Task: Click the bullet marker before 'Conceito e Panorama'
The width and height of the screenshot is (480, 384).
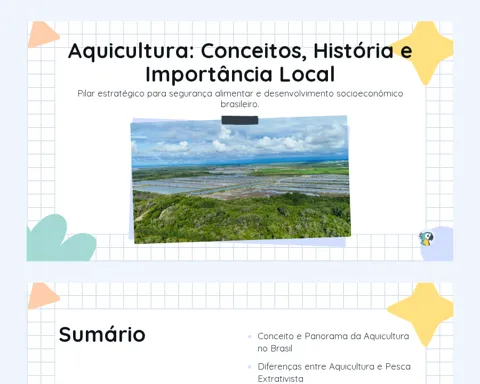Action: (x=250, y=337)
